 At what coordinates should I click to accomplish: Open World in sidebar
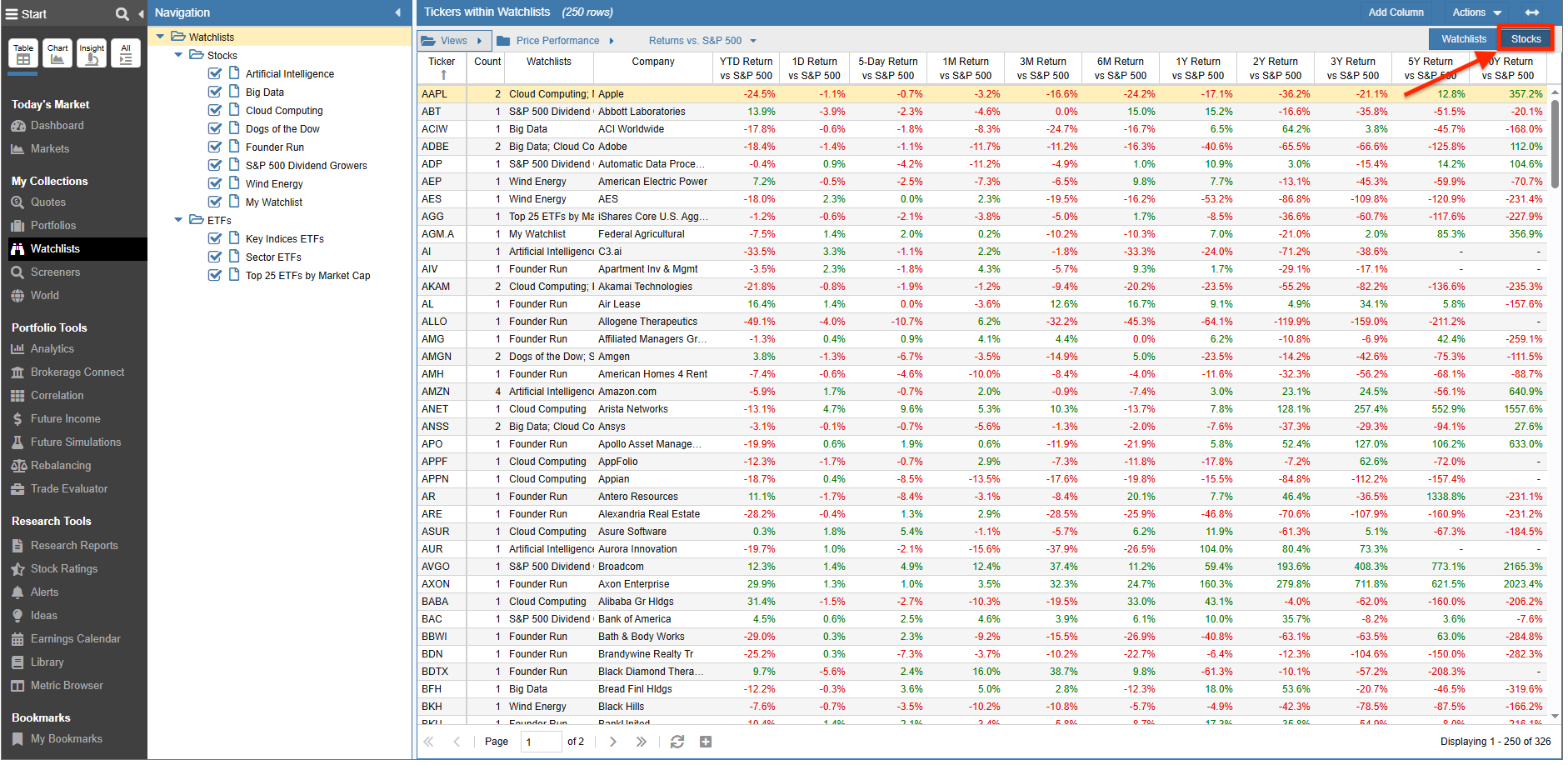[44, 296]
